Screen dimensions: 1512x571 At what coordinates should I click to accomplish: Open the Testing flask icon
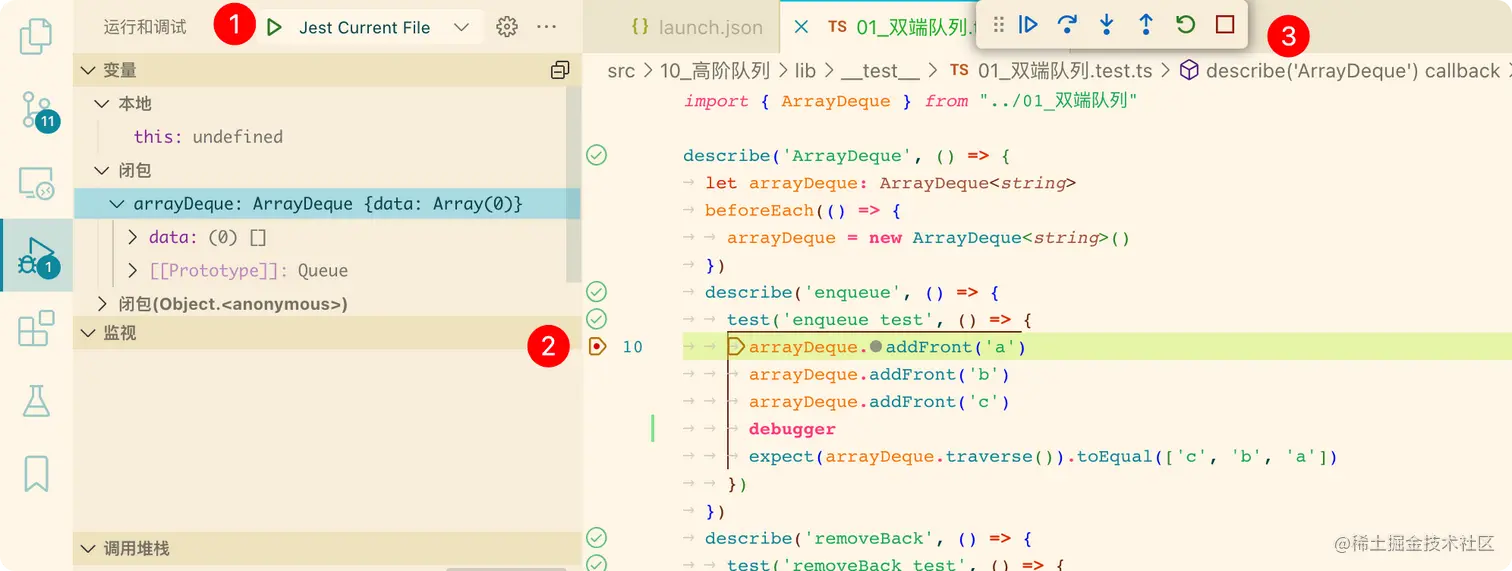click(36, 401)
